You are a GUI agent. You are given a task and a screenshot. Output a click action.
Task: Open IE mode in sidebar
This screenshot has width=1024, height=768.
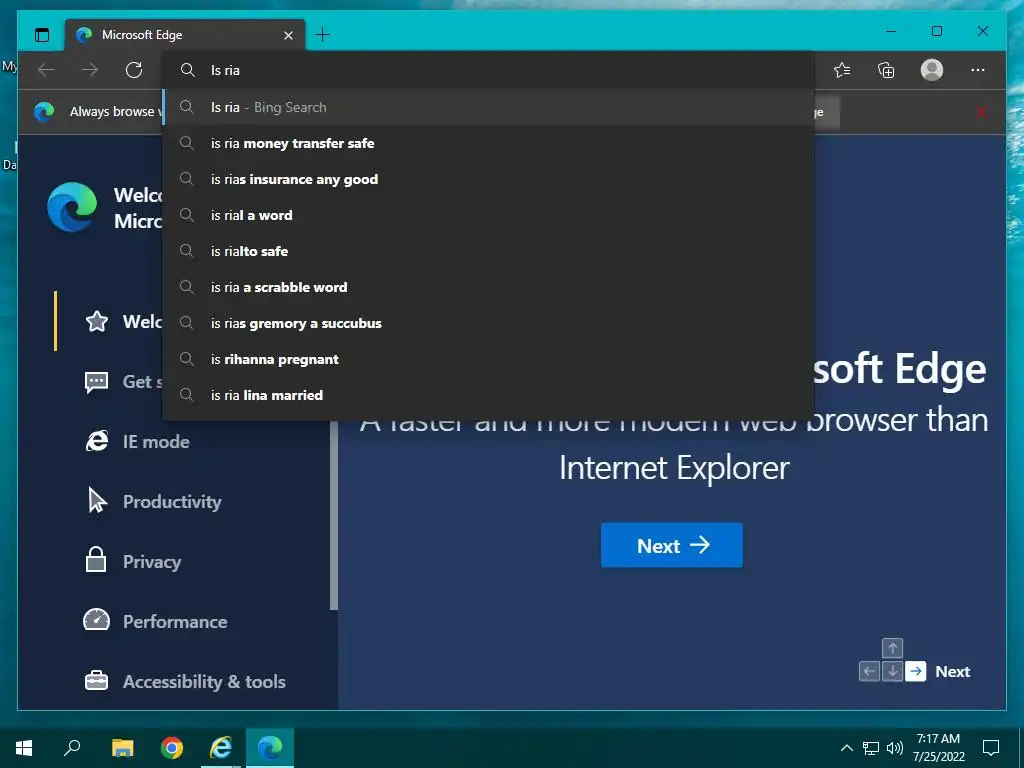pyautogui.click(x=137, y=441)
